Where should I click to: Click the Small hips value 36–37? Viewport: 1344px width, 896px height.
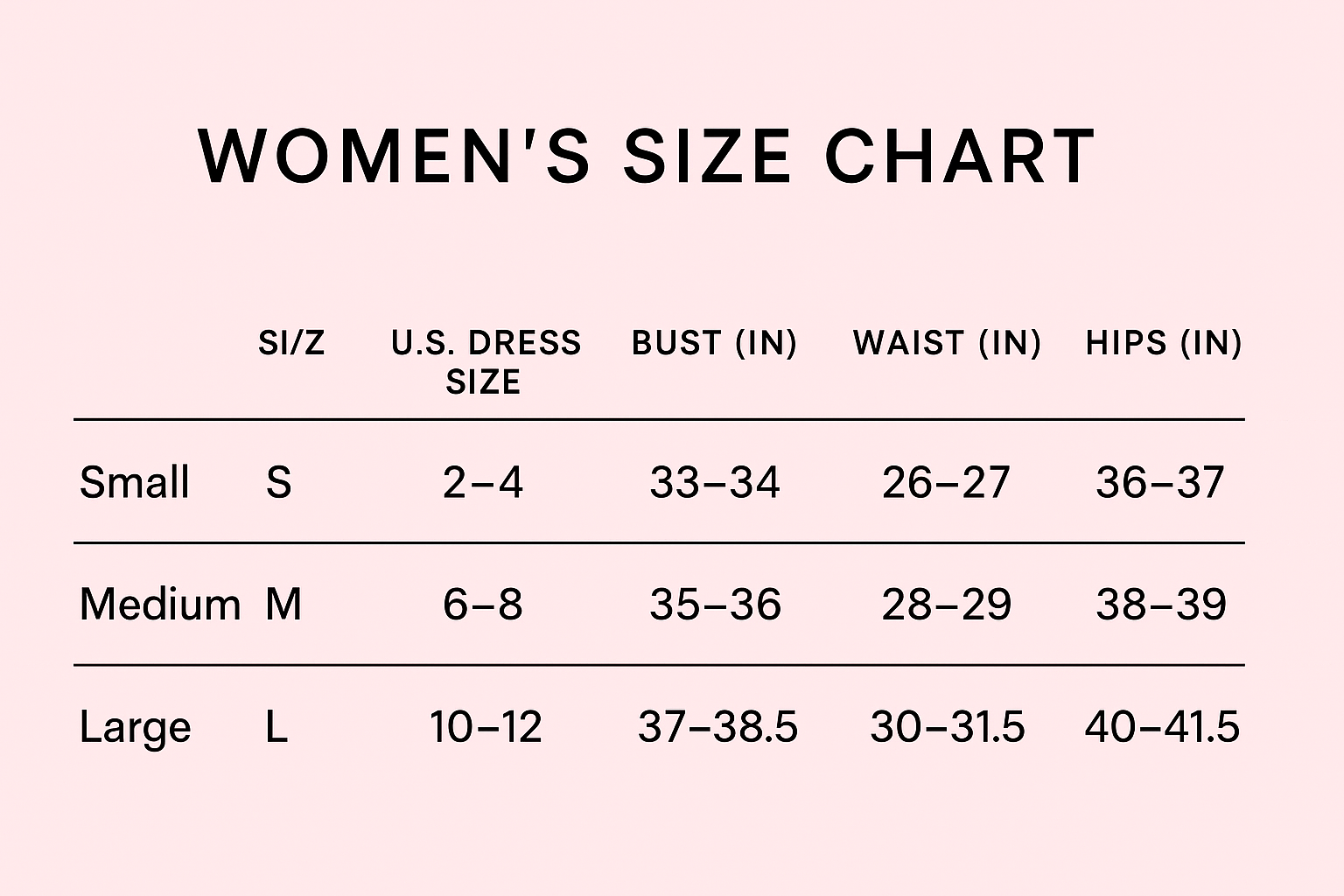1160,482
